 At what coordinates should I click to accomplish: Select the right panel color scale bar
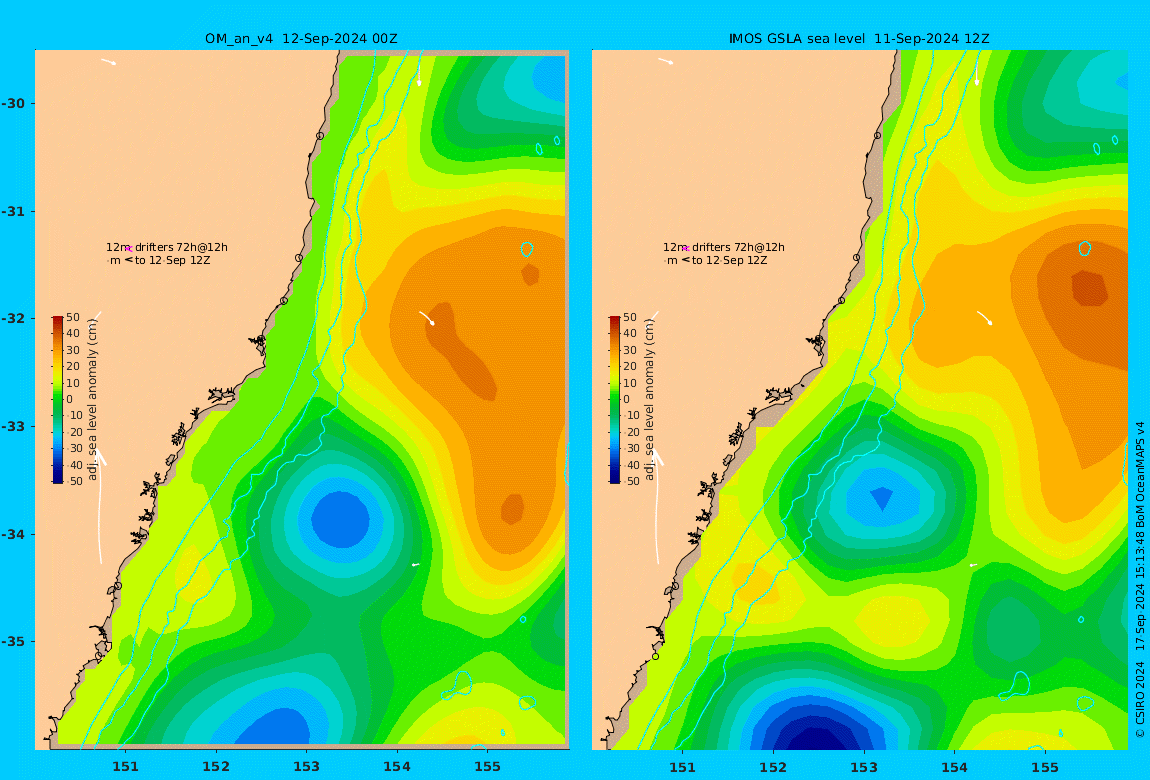tap(614, 400)
